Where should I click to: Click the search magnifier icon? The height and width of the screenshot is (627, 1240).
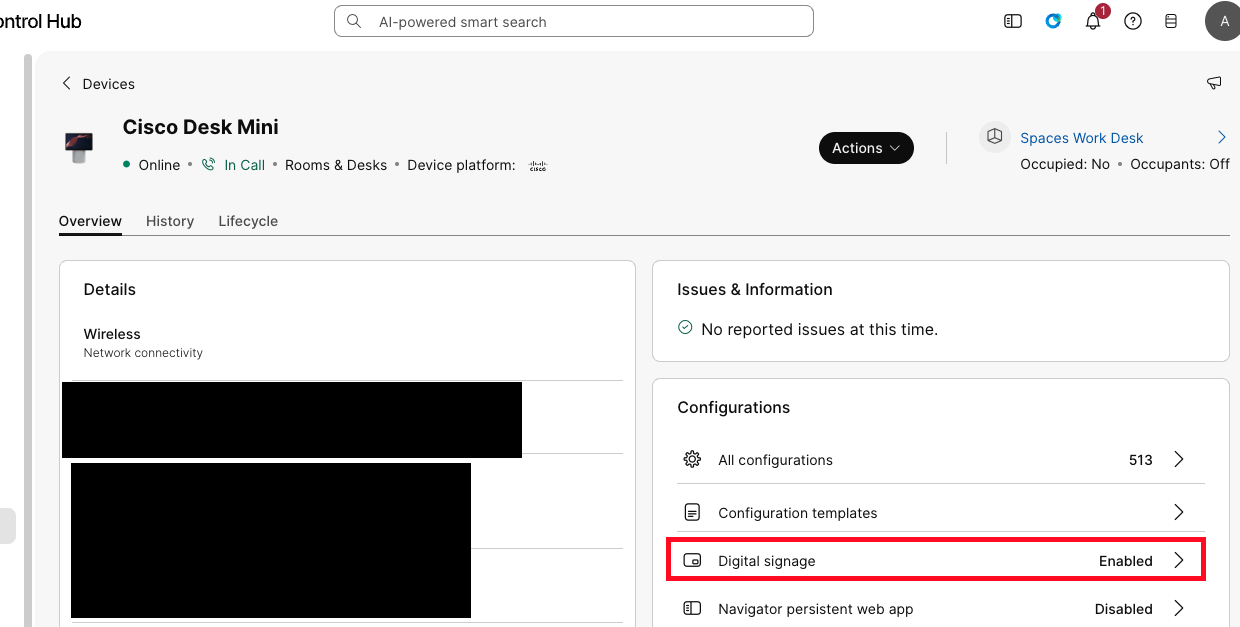(354, 21)
